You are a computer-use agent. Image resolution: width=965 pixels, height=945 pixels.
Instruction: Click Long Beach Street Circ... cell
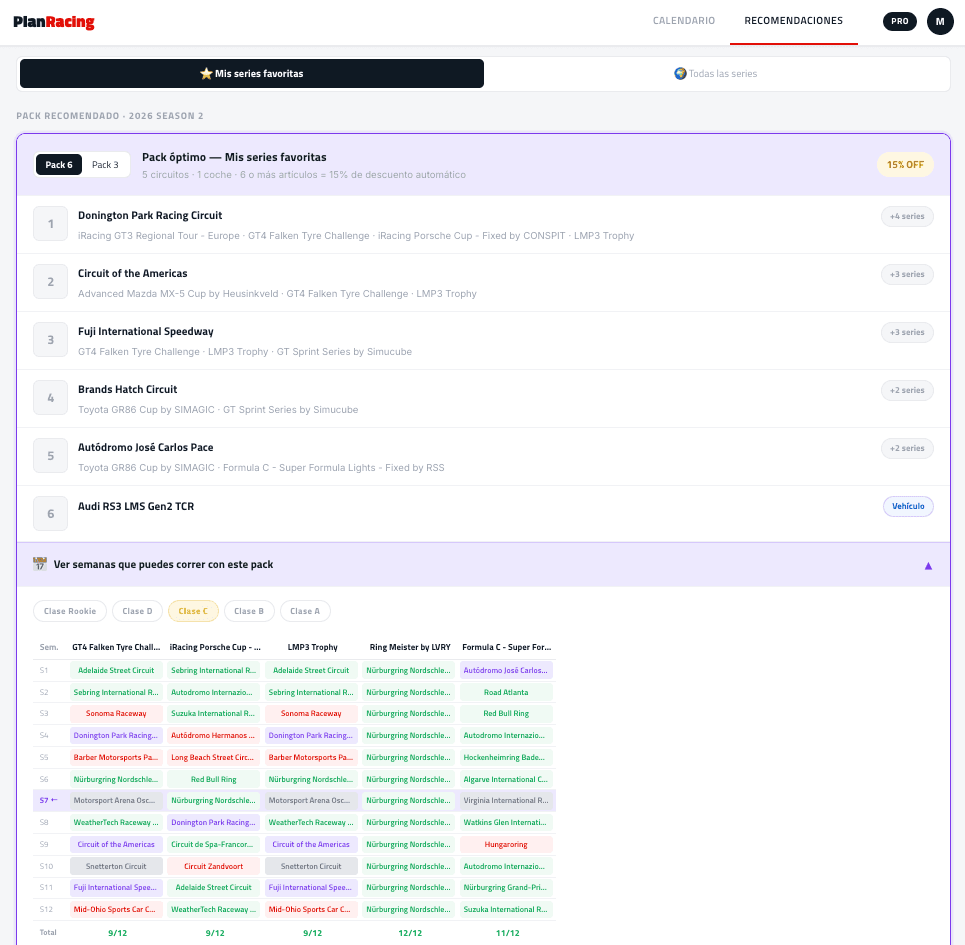(214, 757)
